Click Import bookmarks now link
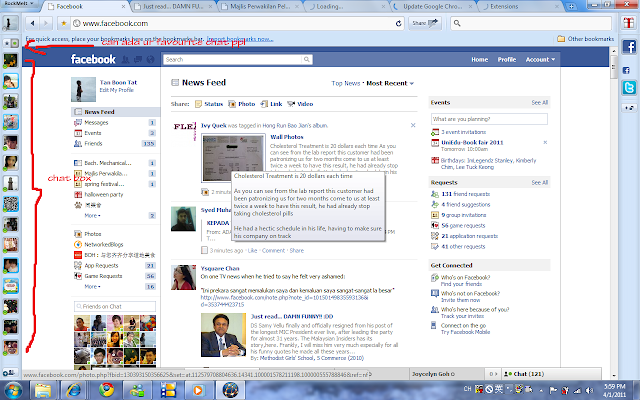 pyautogui.click(x=240, y=39)
